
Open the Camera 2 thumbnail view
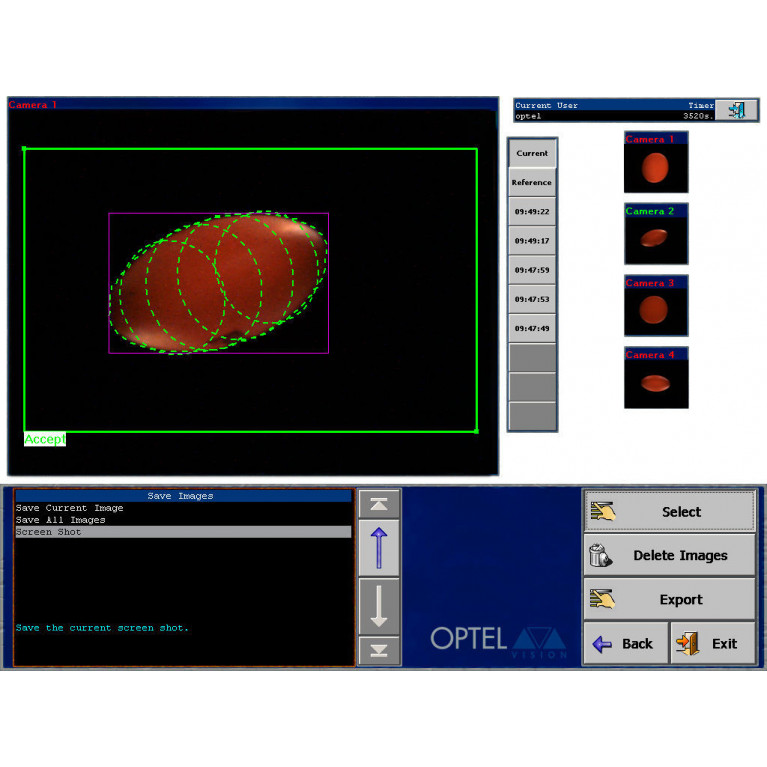click(656, 234)
